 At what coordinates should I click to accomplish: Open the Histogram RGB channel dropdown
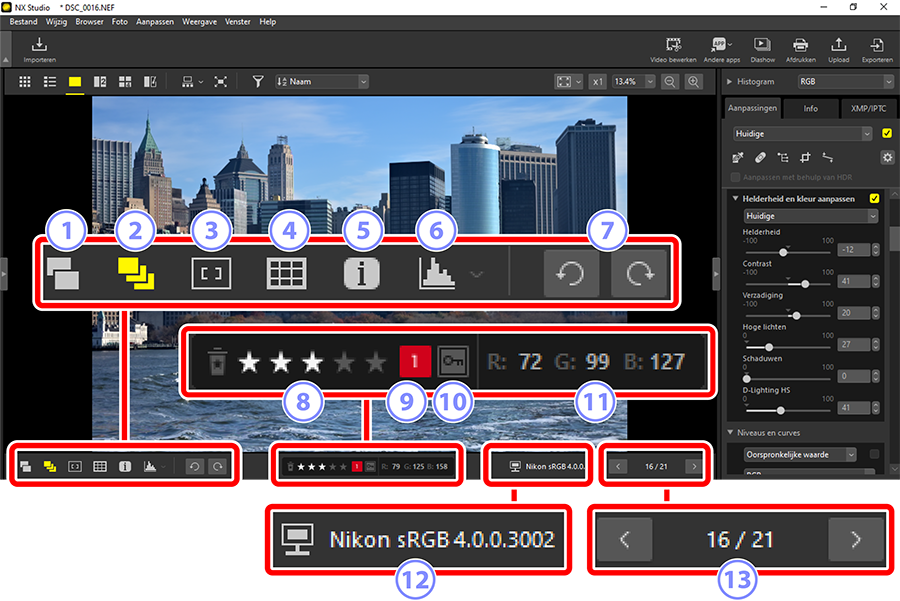click(840, 81)
